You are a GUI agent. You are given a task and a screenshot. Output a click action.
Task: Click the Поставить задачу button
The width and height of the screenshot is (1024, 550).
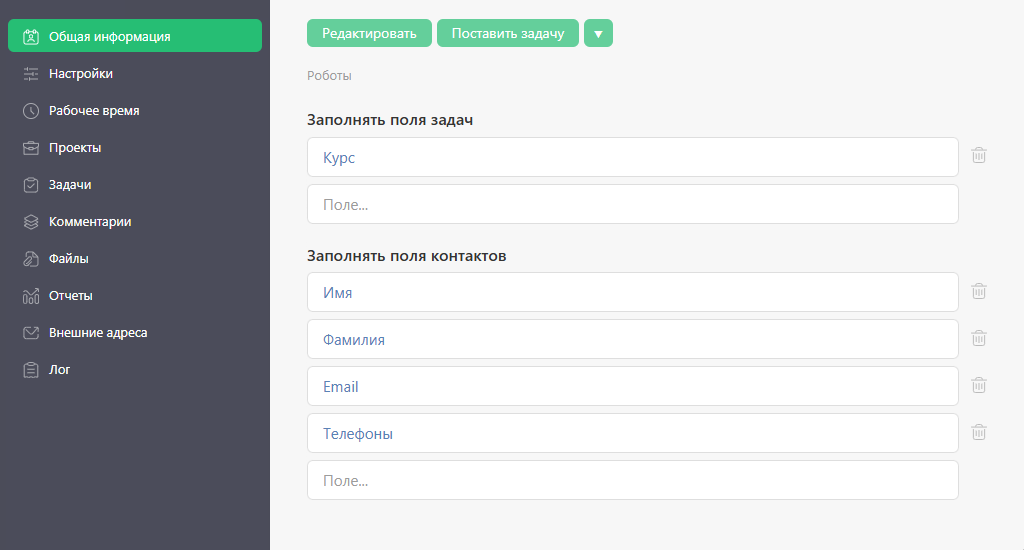(507, 33)
